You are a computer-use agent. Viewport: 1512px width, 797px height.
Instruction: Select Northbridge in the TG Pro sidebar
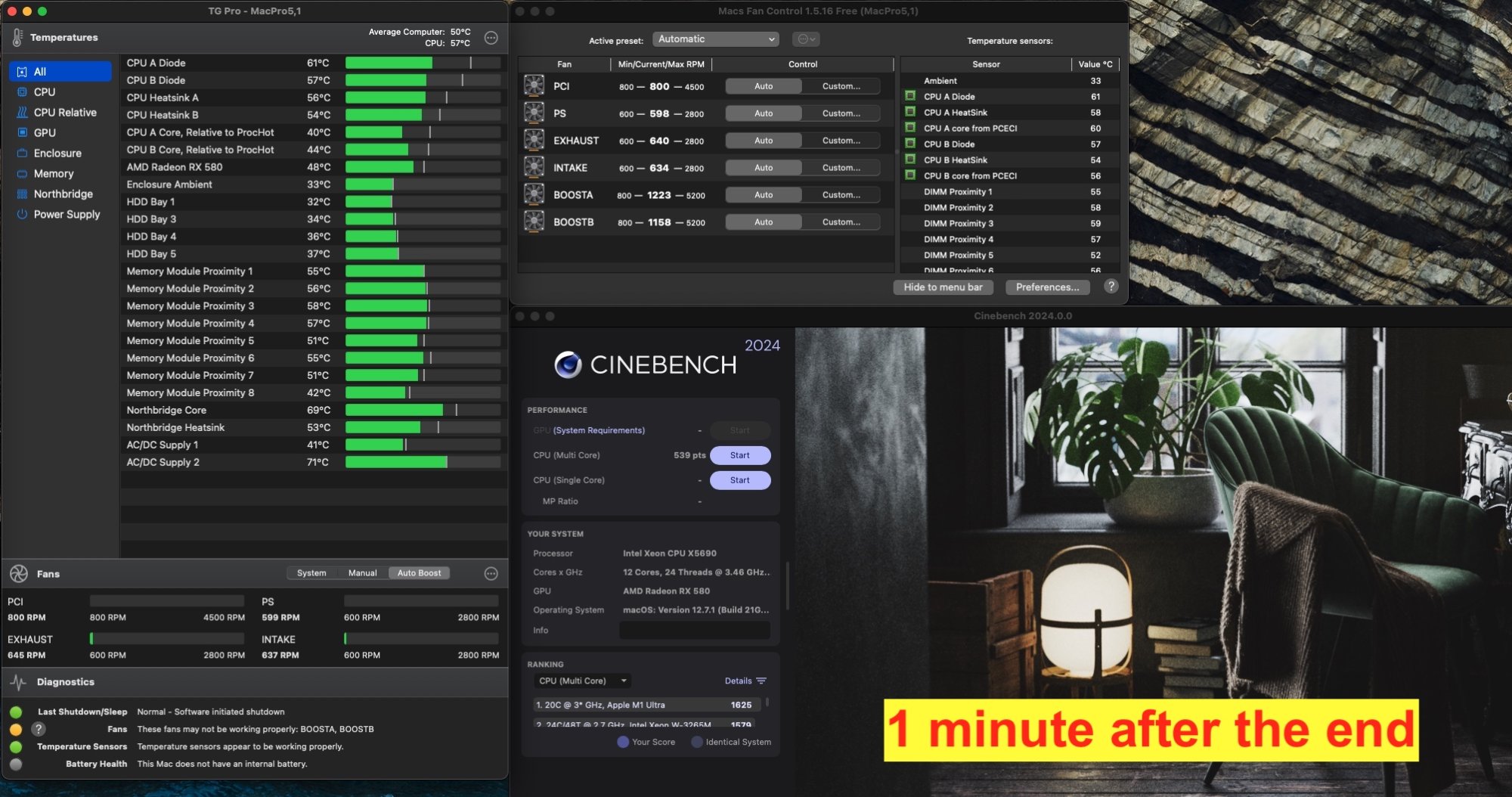tap(60, 194)
